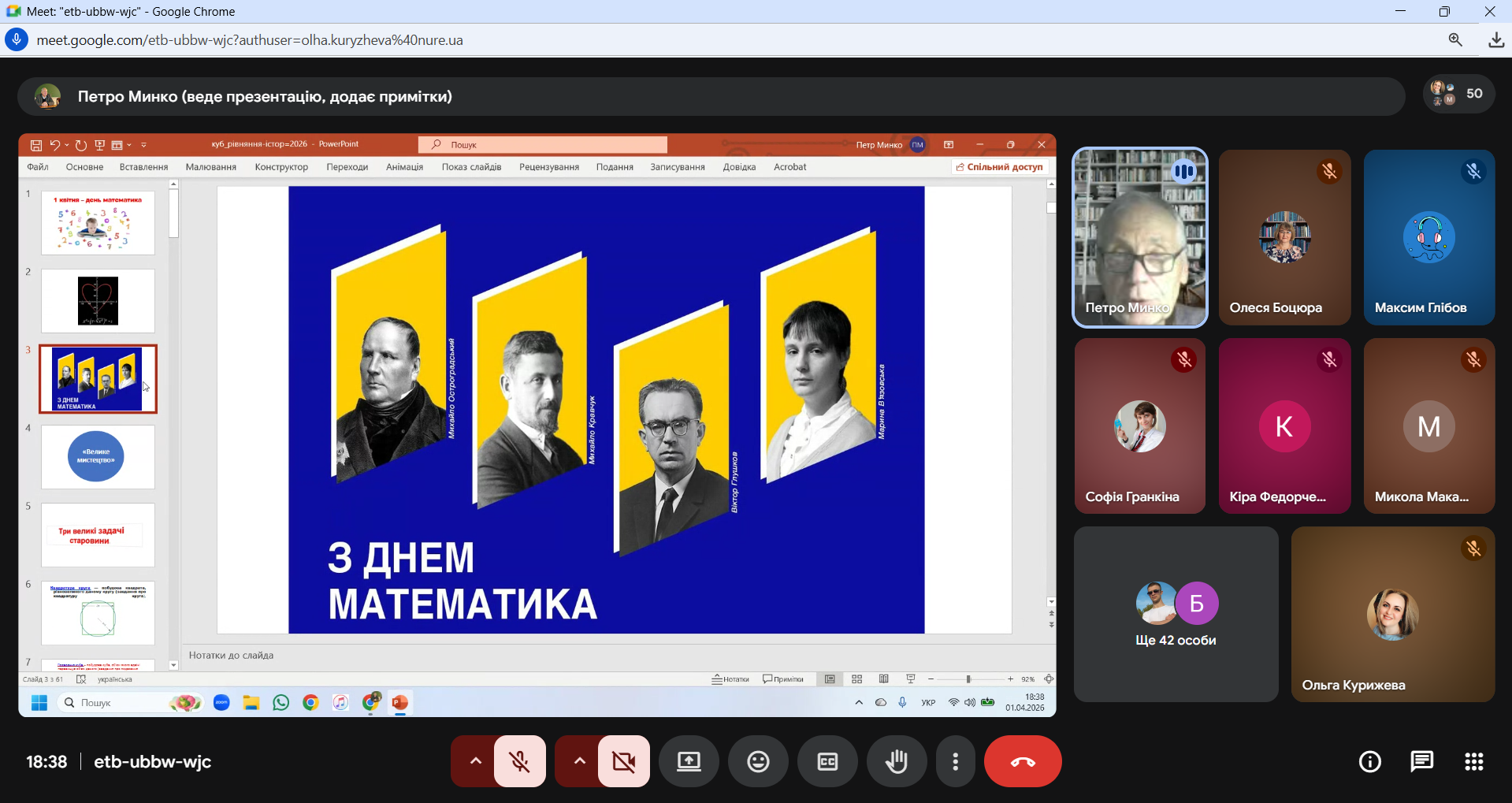Viewport: 1512px width, 803px height.
Task: Click the Спільний доступ share button
Action: [x=999, y=167]
